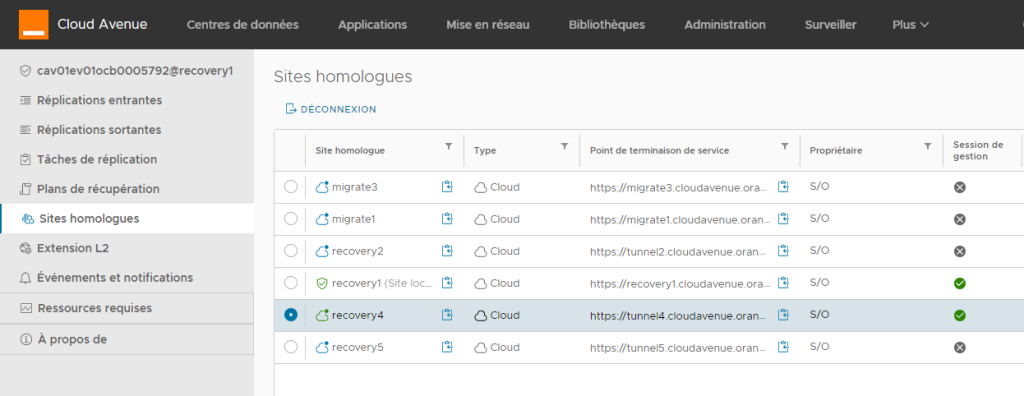1024x396 pixels.
Task: Click the migrate3 cloud site icon
Action: coord(321,187)
